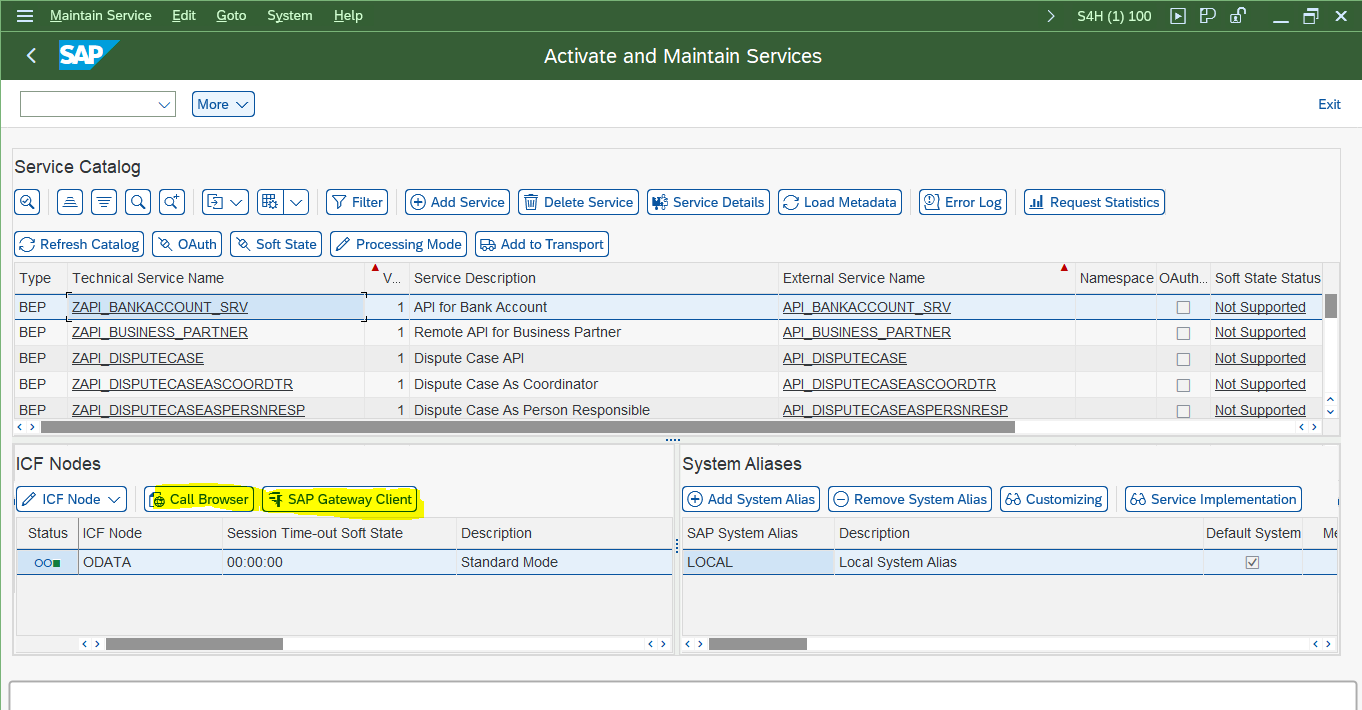
Task: Click the Sort Descending toolbar icon
Action: [104, 202]
